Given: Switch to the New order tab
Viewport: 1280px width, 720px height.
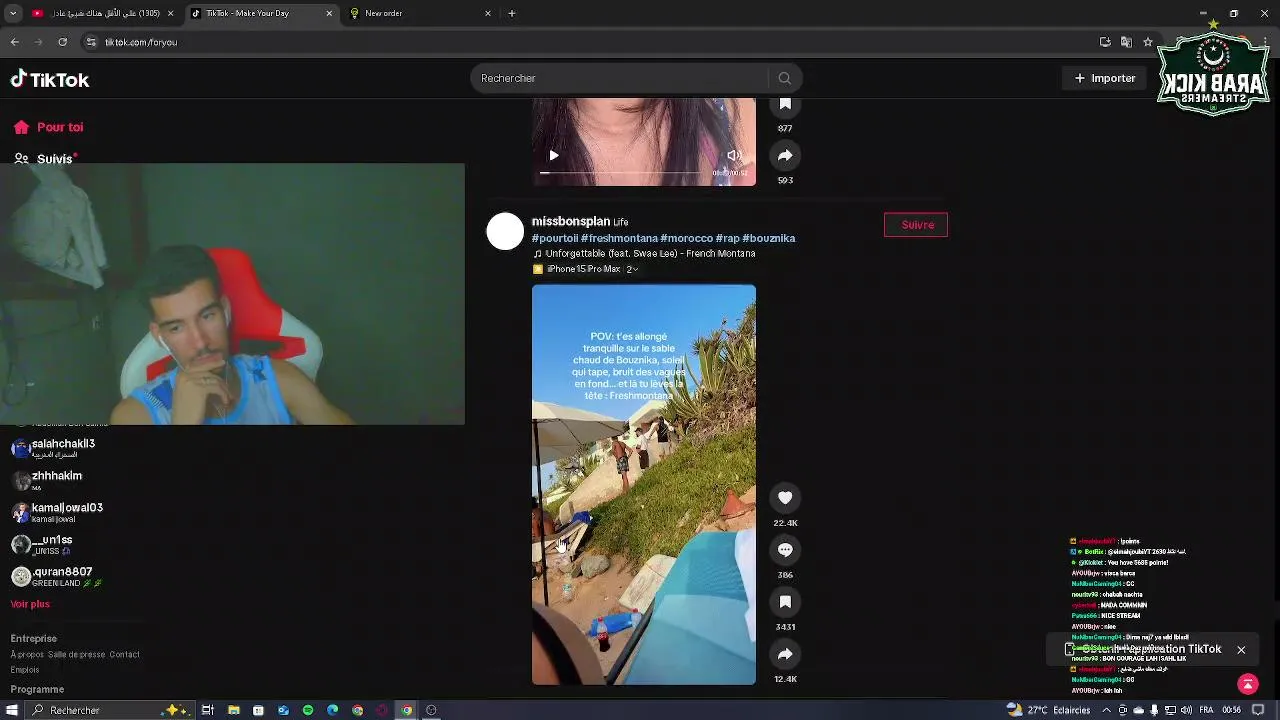Looking at the screenshot, I should [420, 13].
